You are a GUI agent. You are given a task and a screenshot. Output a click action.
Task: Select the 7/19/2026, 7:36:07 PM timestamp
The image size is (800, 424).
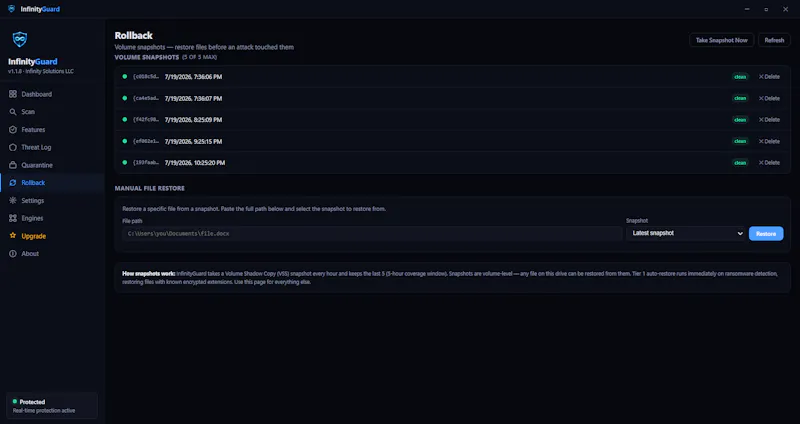click(193, 98)
